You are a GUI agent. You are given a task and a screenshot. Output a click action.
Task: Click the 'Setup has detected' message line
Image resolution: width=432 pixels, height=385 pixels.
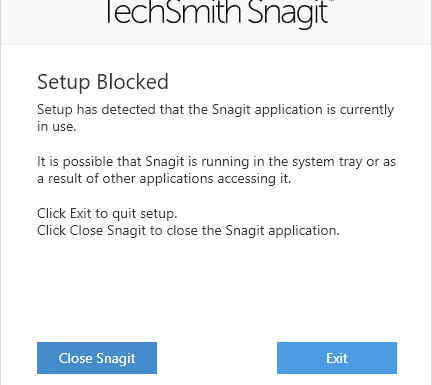[215, 110]
